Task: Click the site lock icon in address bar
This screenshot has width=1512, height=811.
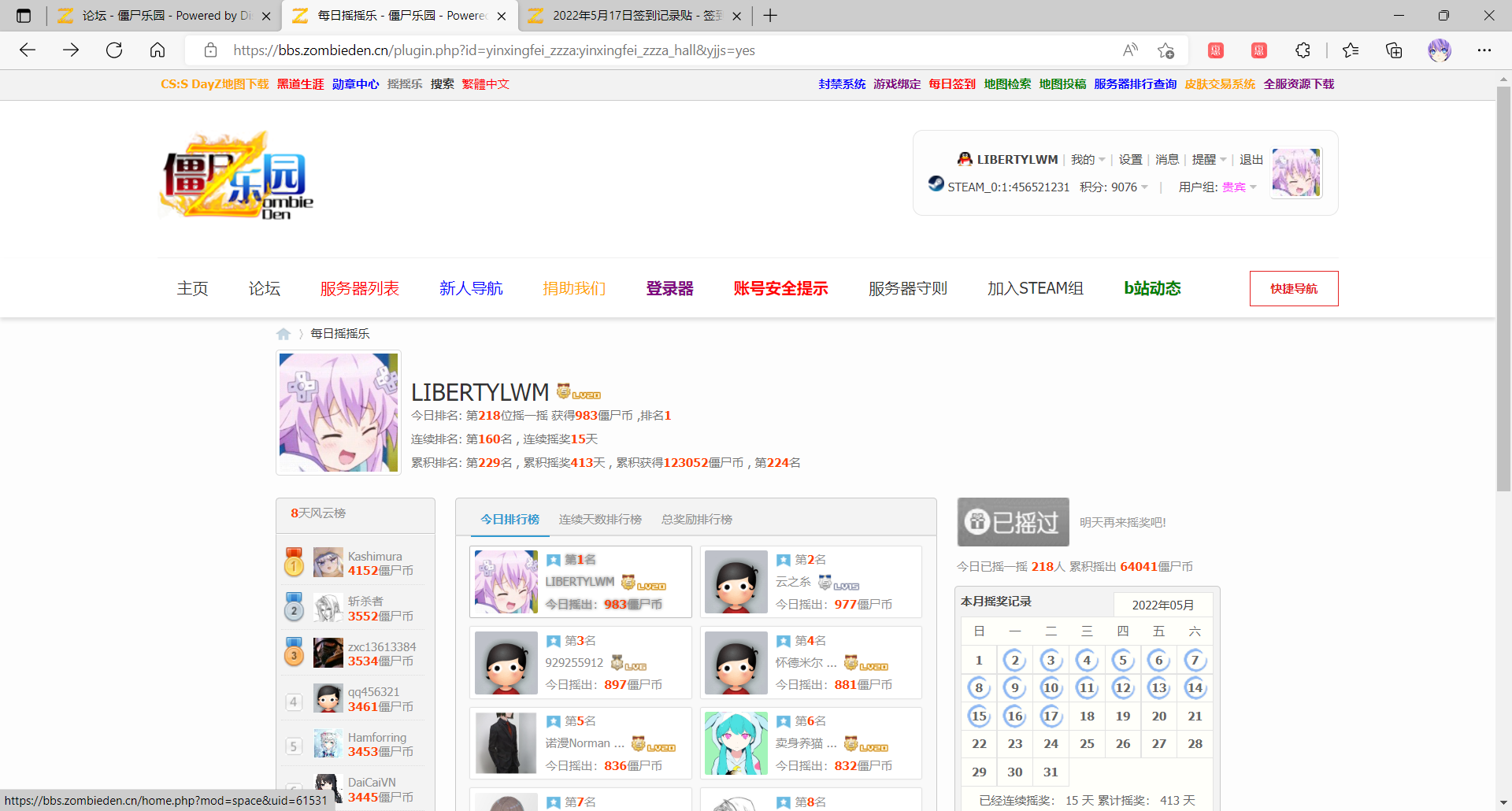Action: (210, 50)
